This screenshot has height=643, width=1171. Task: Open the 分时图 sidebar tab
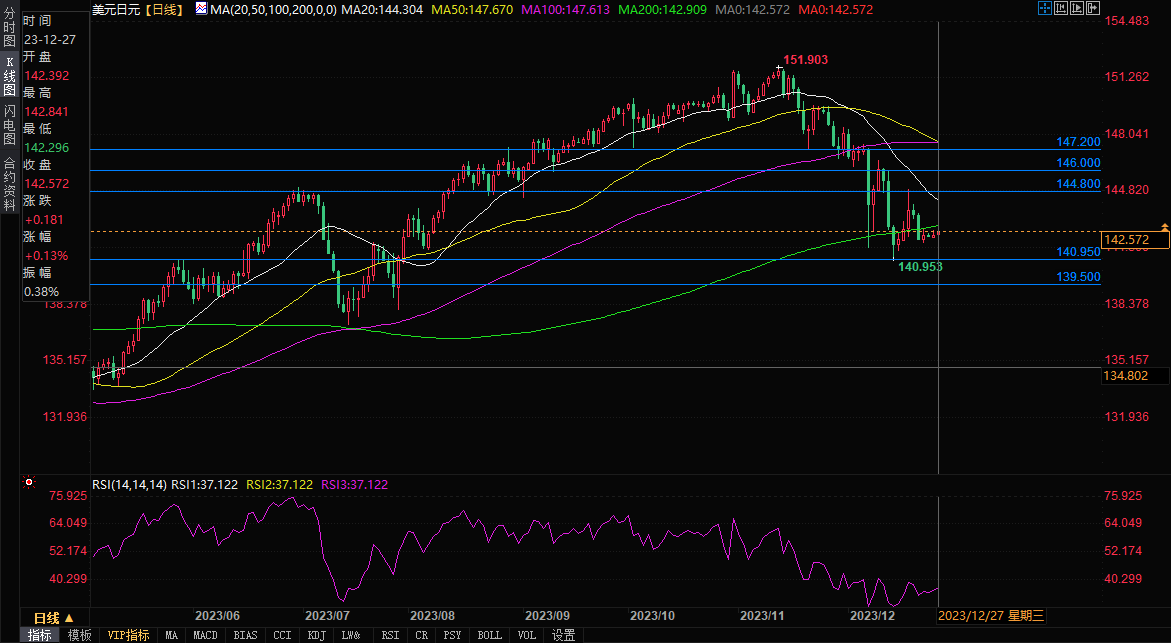pos(10,27)
